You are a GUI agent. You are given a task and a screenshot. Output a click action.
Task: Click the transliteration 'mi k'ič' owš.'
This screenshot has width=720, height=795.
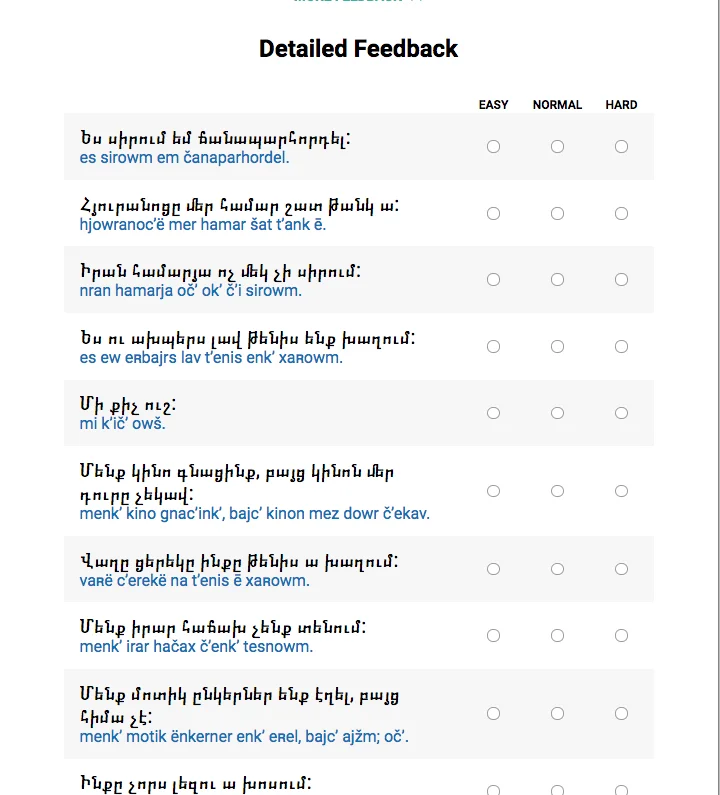click(x=122, y=424)
